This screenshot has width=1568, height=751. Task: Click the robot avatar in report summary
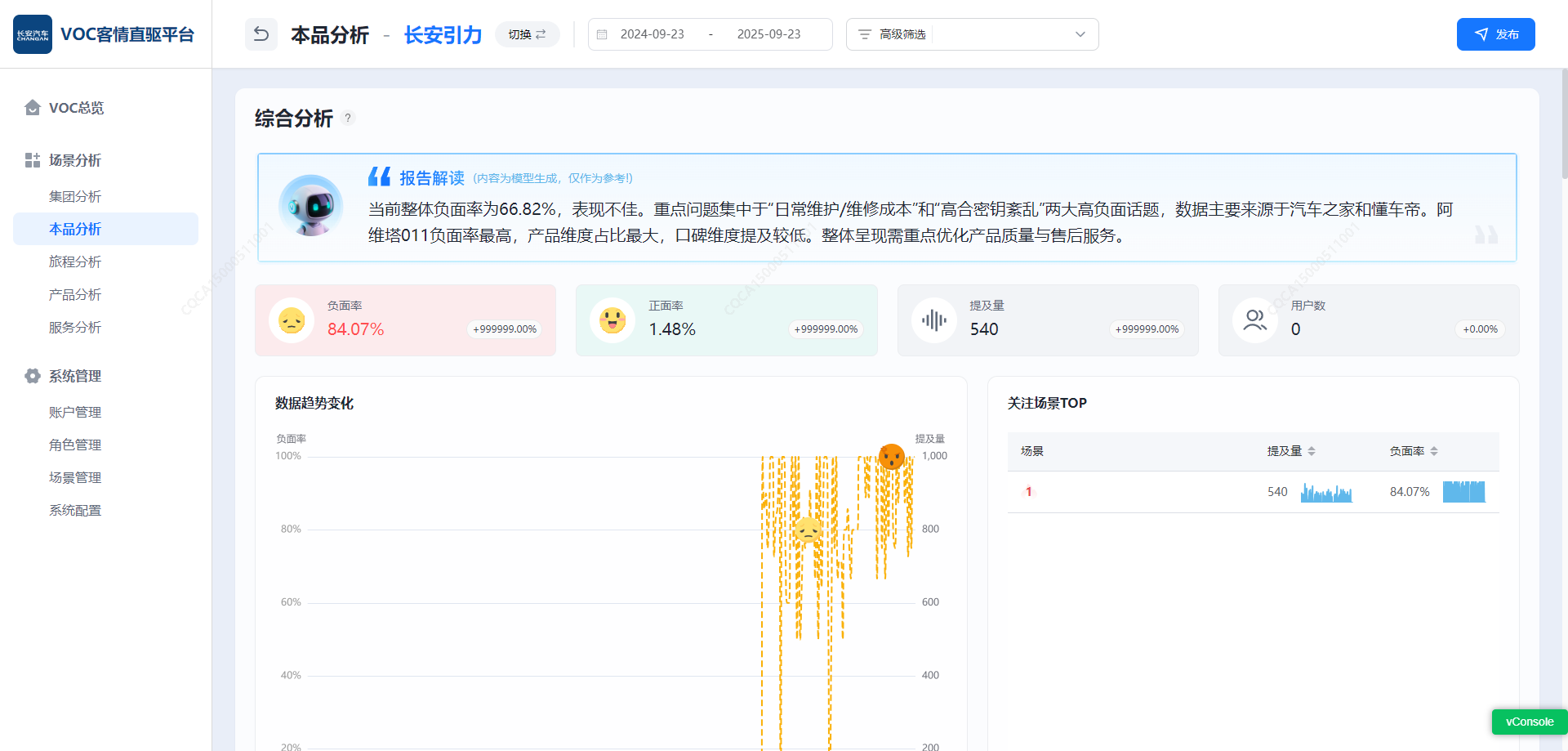[310, 206]
